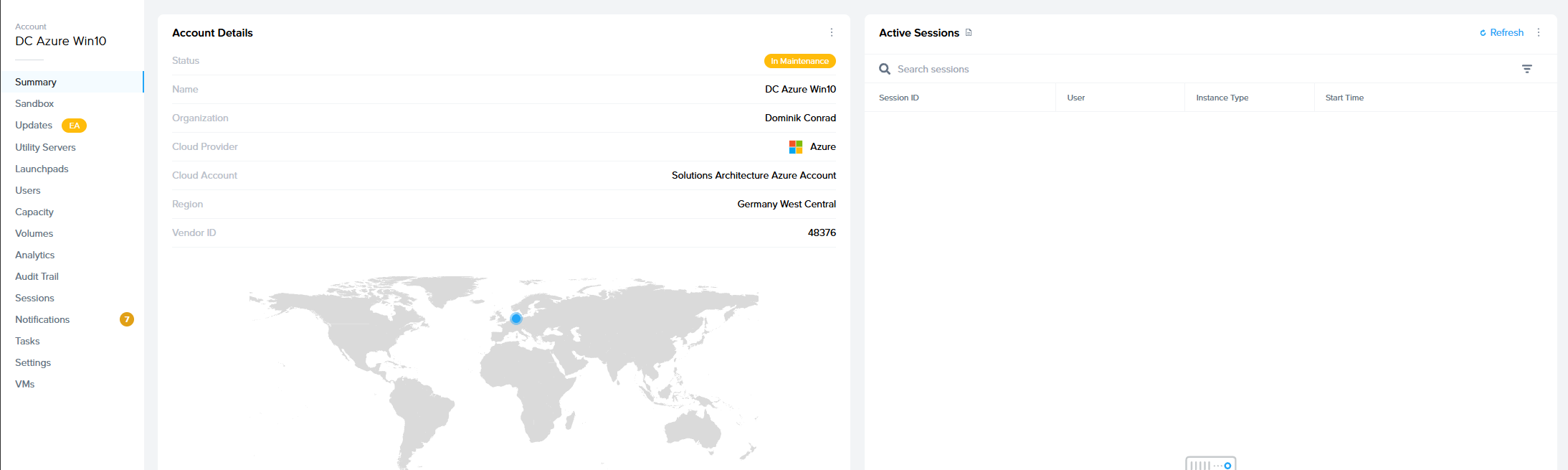The height and width of the screenshot is (470, 1568).
Task: Click the EA badge next to Updates
Action: coord(74,126)
